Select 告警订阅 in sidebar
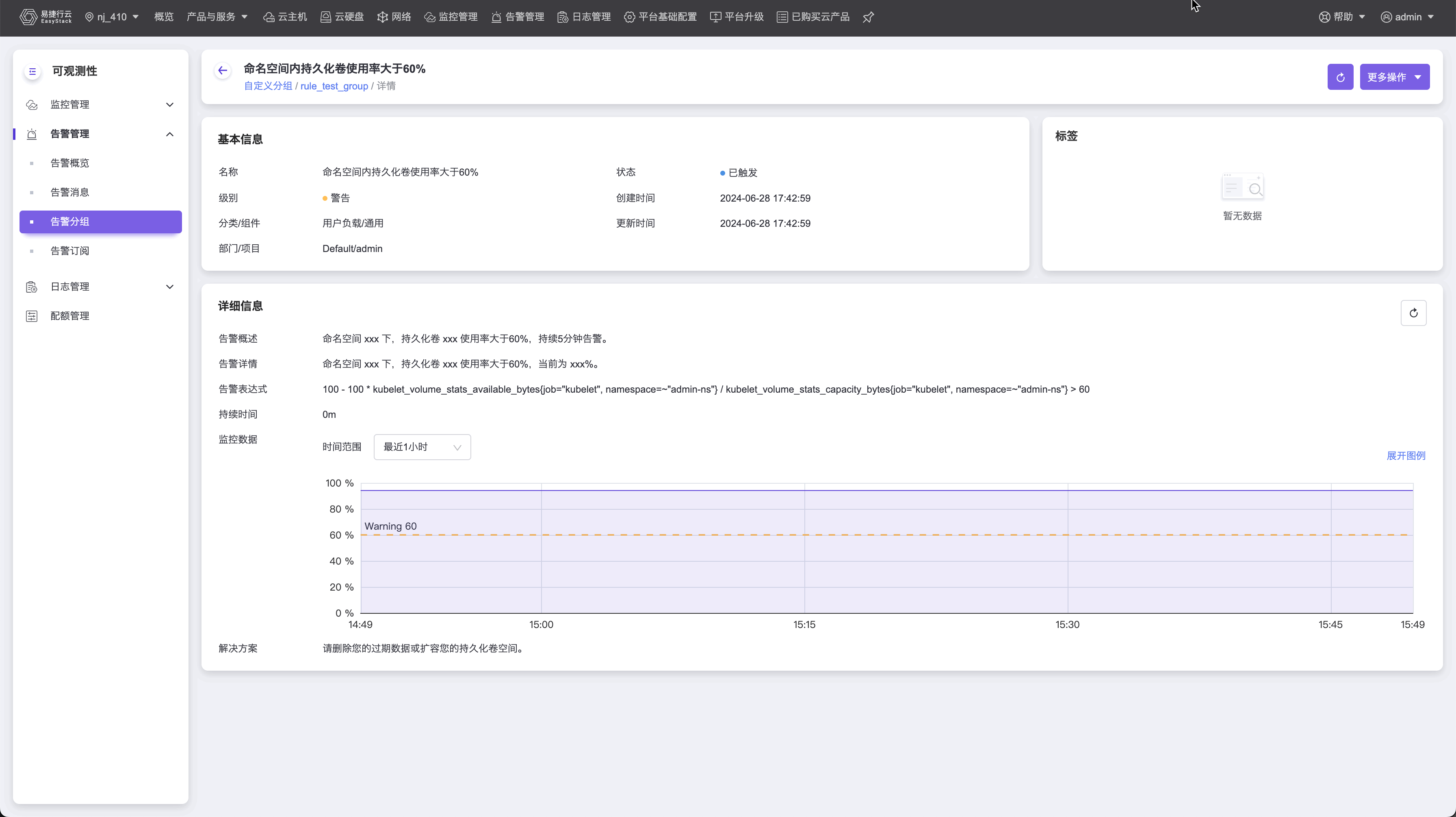1456x817 pixels. click(69, 251)
